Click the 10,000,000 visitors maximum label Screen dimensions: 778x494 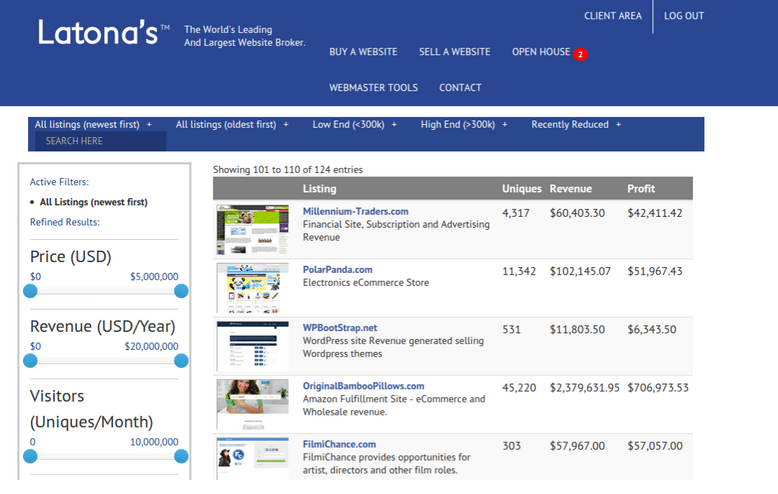coord(154,442)
